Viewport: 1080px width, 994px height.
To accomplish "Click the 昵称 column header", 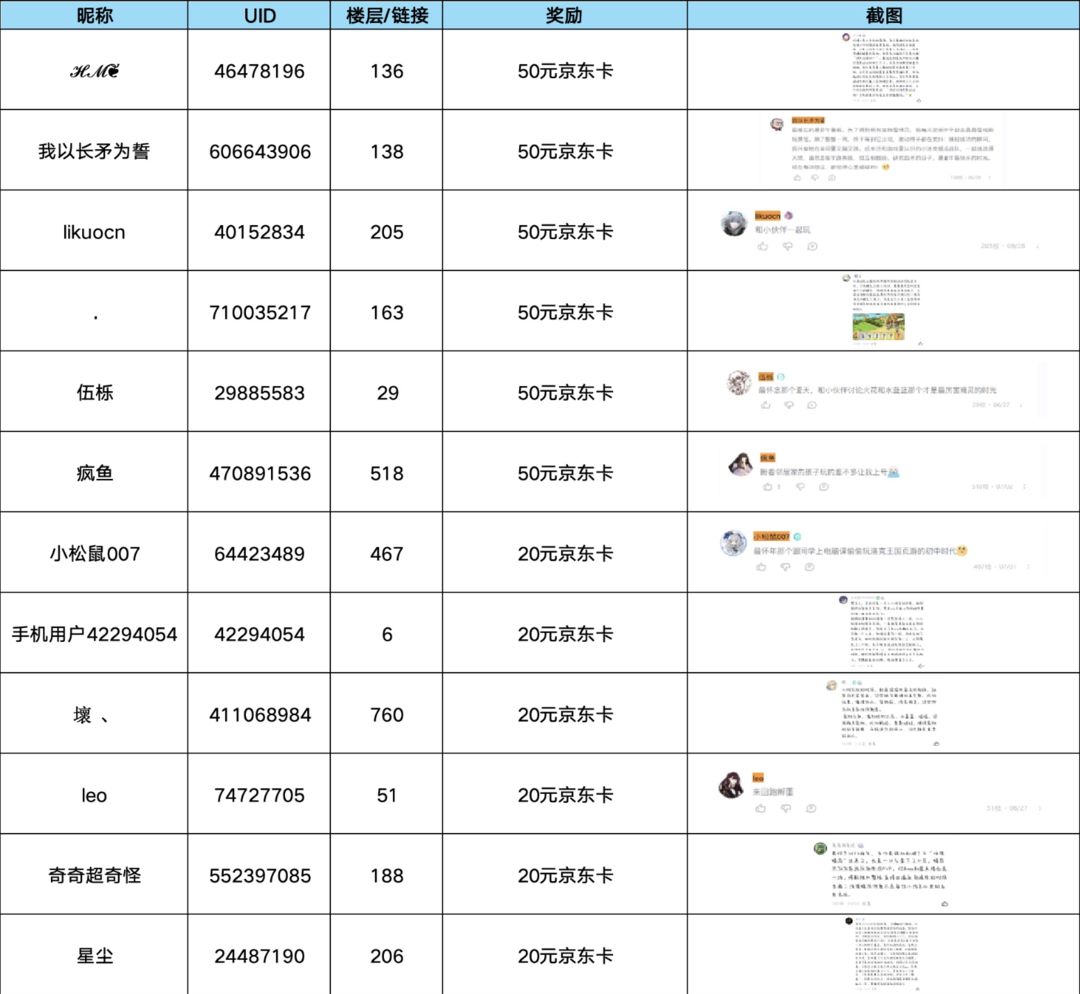I will point(94,15).
